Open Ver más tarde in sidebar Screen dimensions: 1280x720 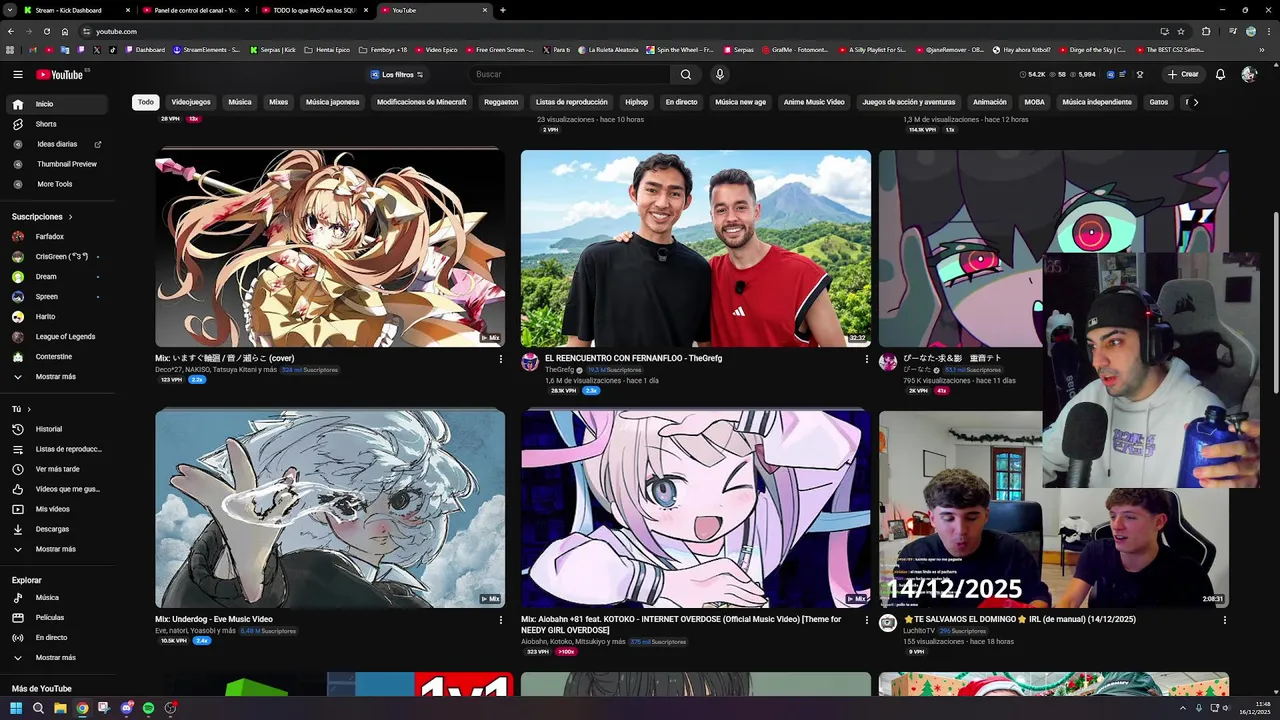[x=56, y=469]
